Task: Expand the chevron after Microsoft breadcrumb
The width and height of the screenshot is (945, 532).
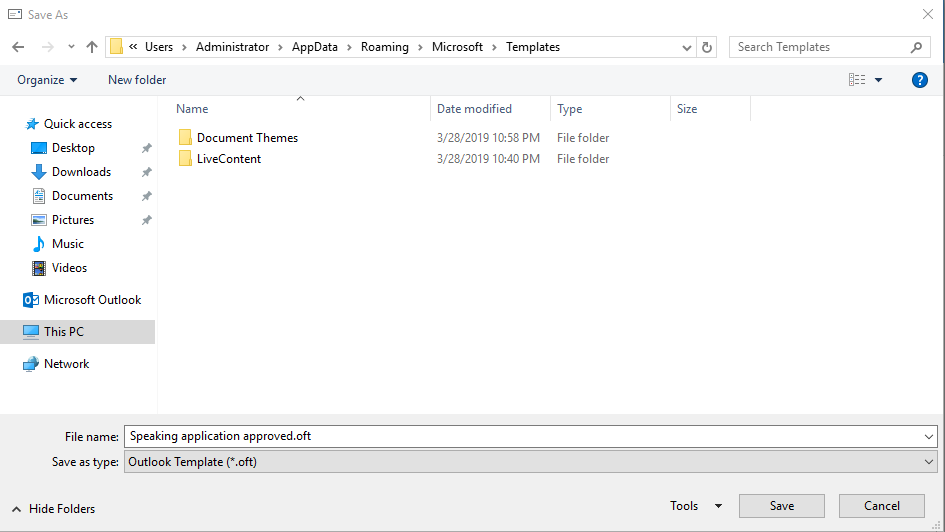Action: point(494,47)
